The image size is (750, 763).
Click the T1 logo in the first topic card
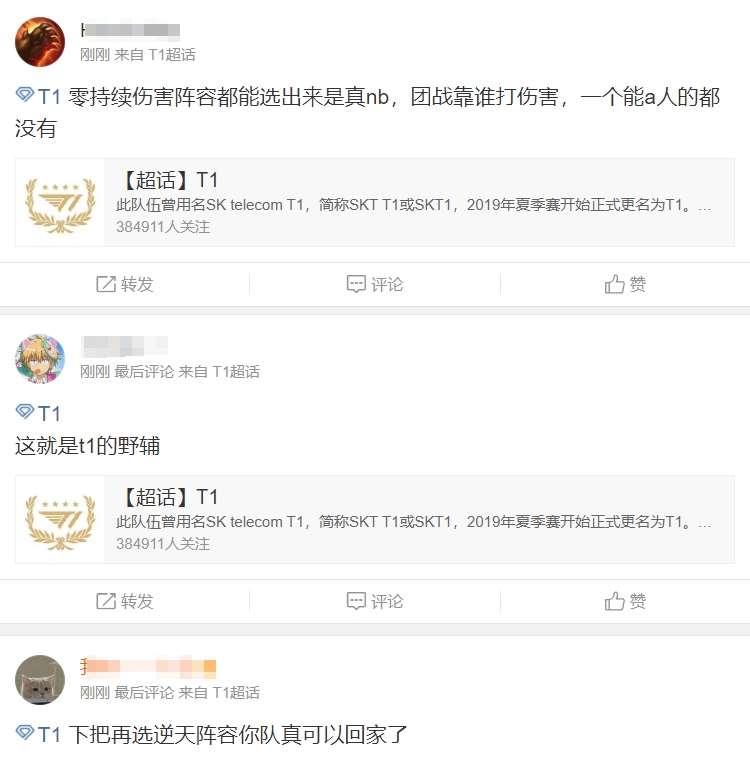[60, 204]
